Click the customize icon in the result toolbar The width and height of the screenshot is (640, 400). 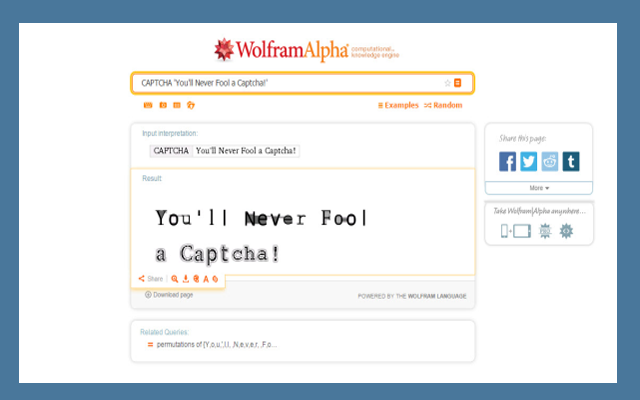tap(196, 279)
